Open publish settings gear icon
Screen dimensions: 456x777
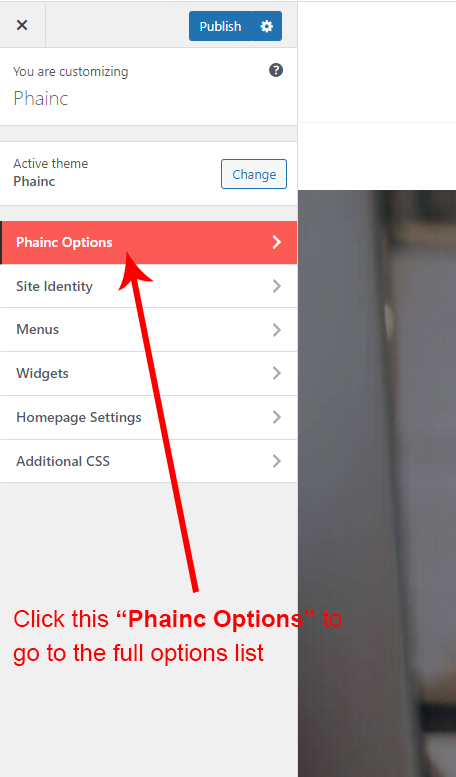click(x=267, y=26)
